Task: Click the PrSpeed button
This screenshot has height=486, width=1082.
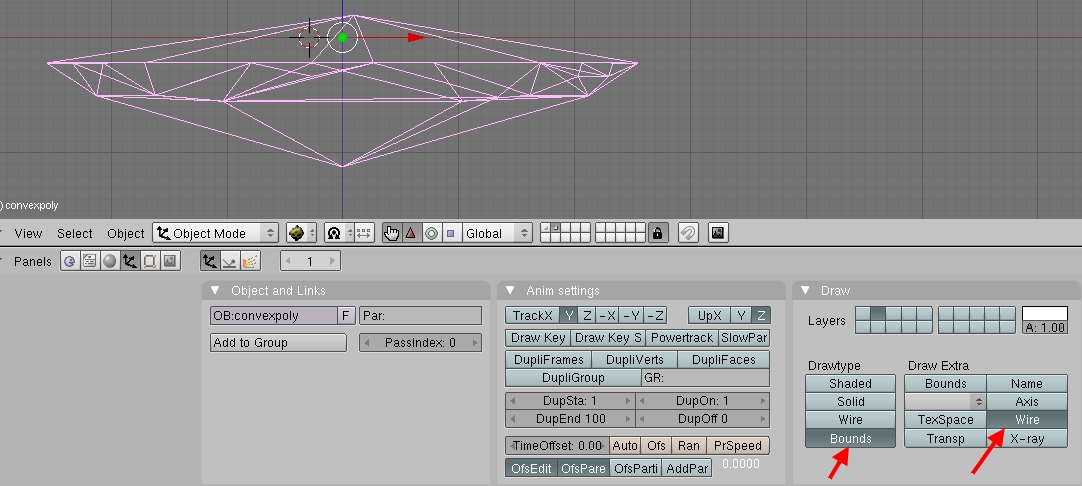Action: pyautogui.click(x=738, y=446)
